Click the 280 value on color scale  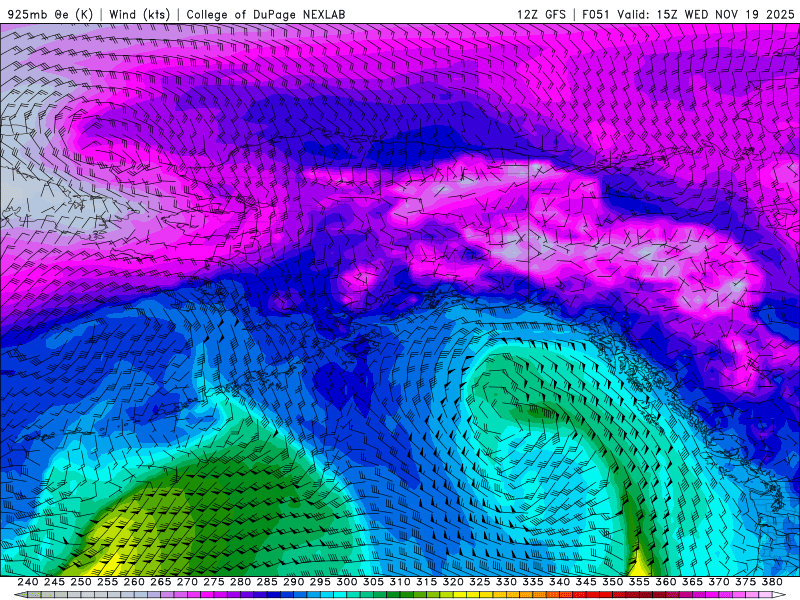coord(240,582)
